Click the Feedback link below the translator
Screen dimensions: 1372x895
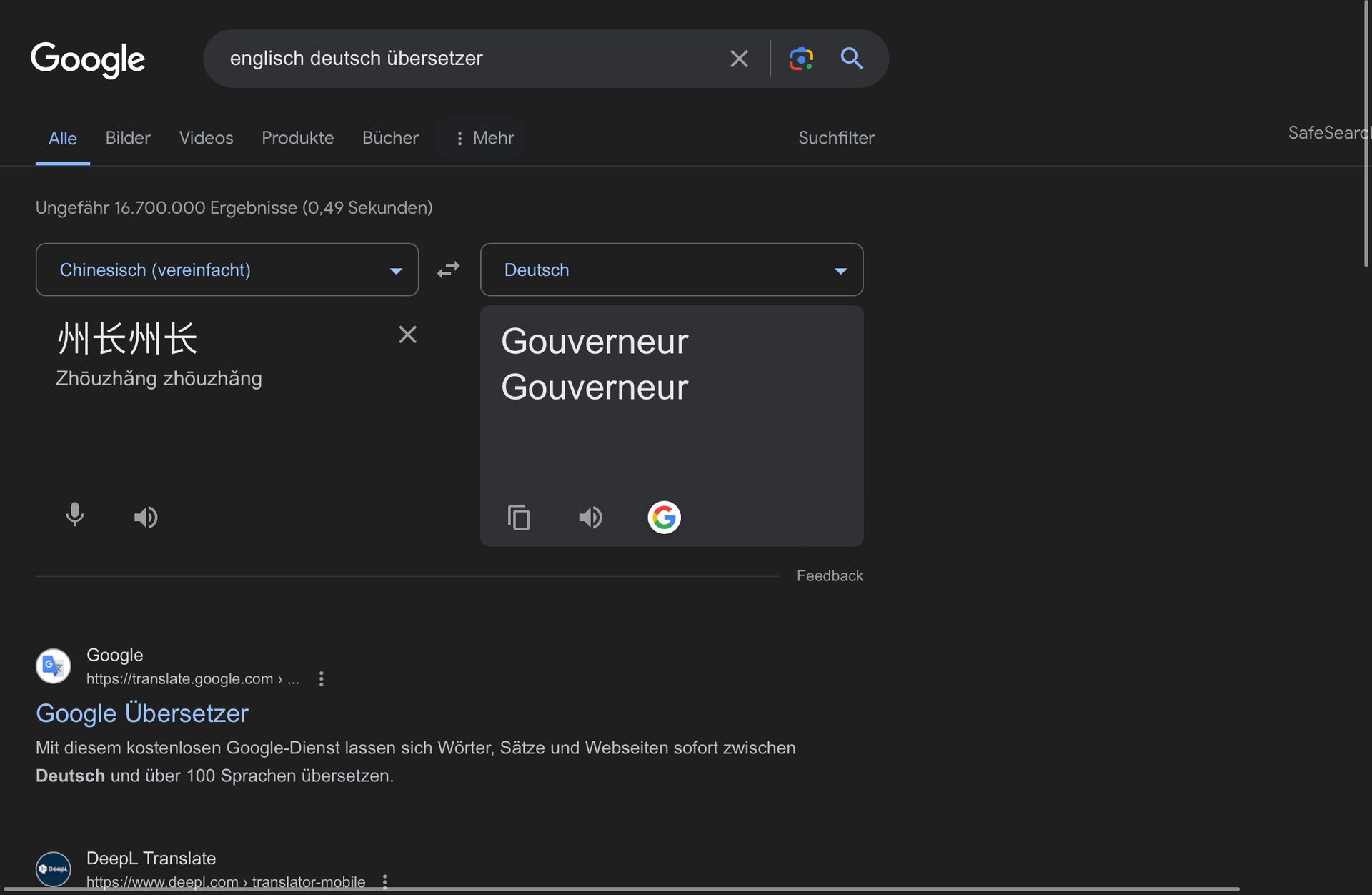pos(830,575)
